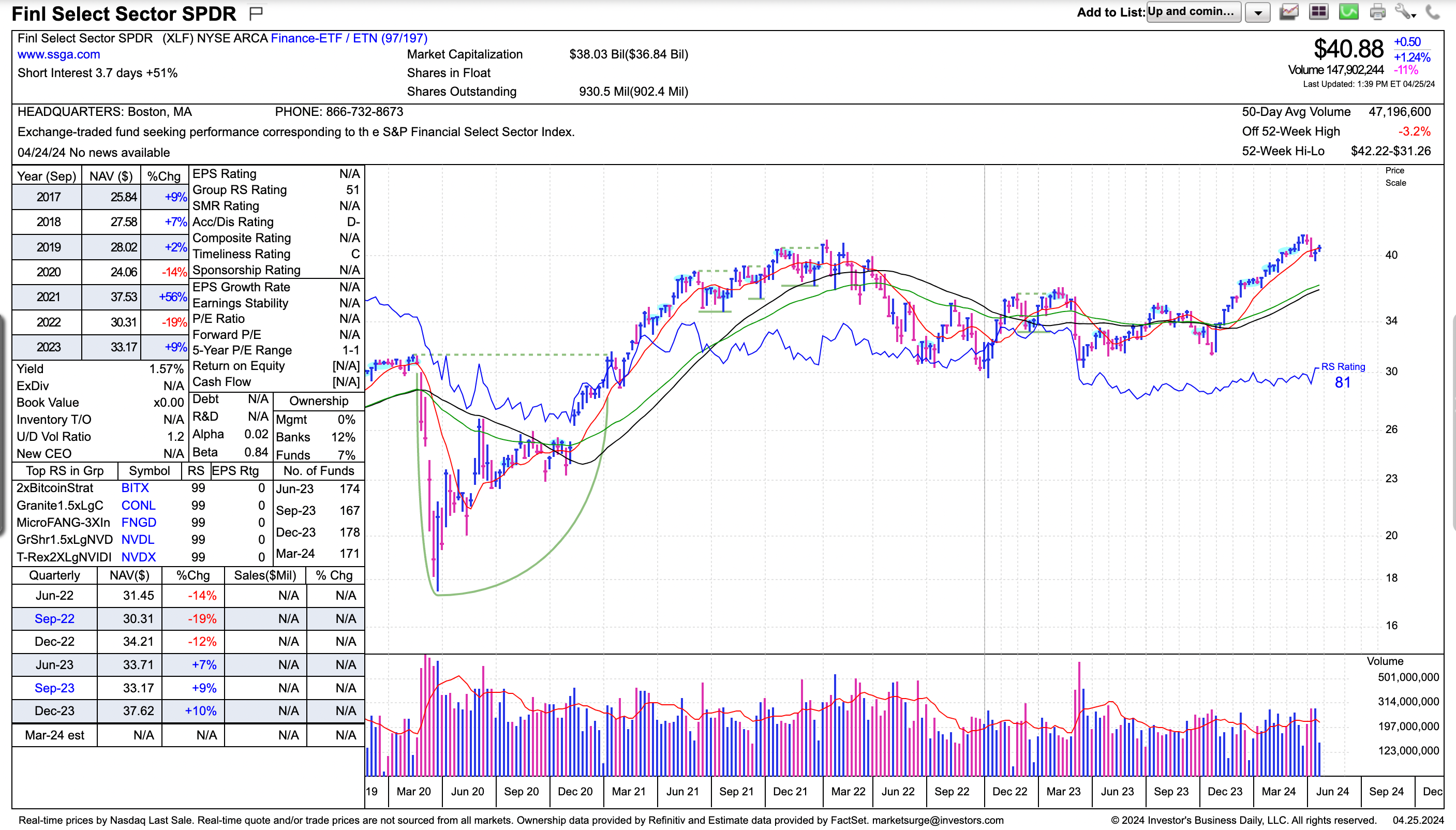Click the Banks 12% ownership value

coord(343,437)
